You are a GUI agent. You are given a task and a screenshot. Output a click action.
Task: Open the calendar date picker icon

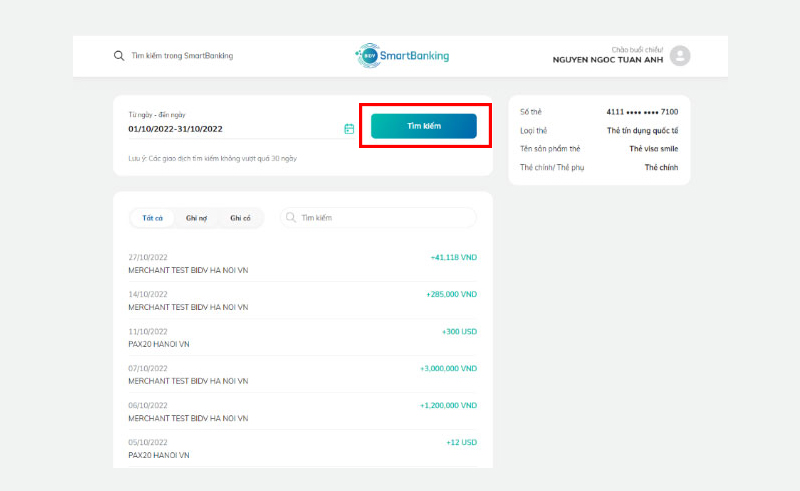click(349, 129)
